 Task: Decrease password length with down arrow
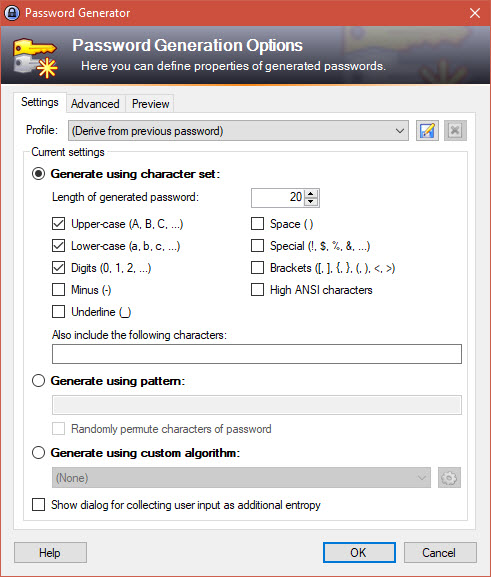311,202
